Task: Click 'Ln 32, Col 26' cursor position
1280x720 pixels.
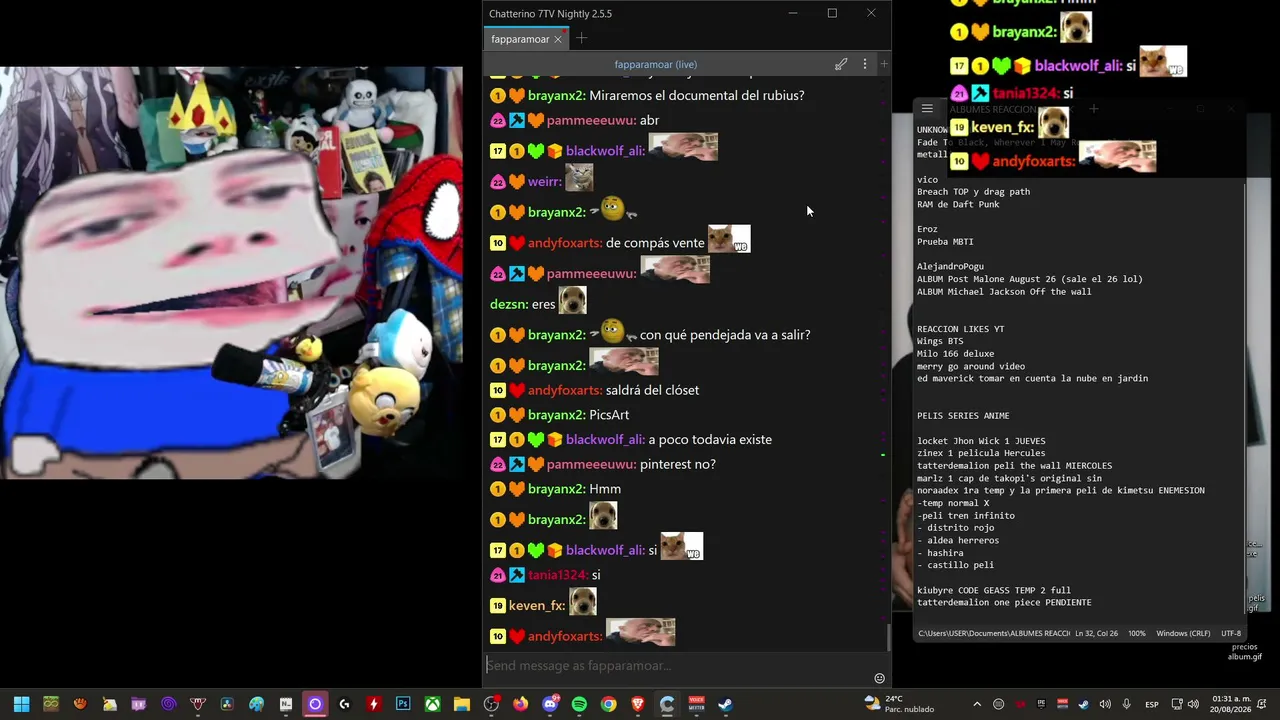Action: point(1096,634)
